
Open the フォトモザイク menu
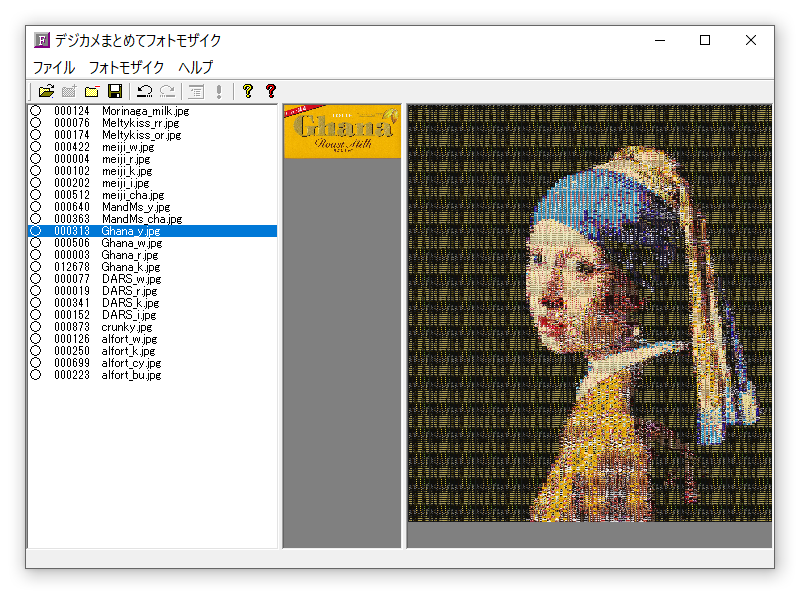127,67
